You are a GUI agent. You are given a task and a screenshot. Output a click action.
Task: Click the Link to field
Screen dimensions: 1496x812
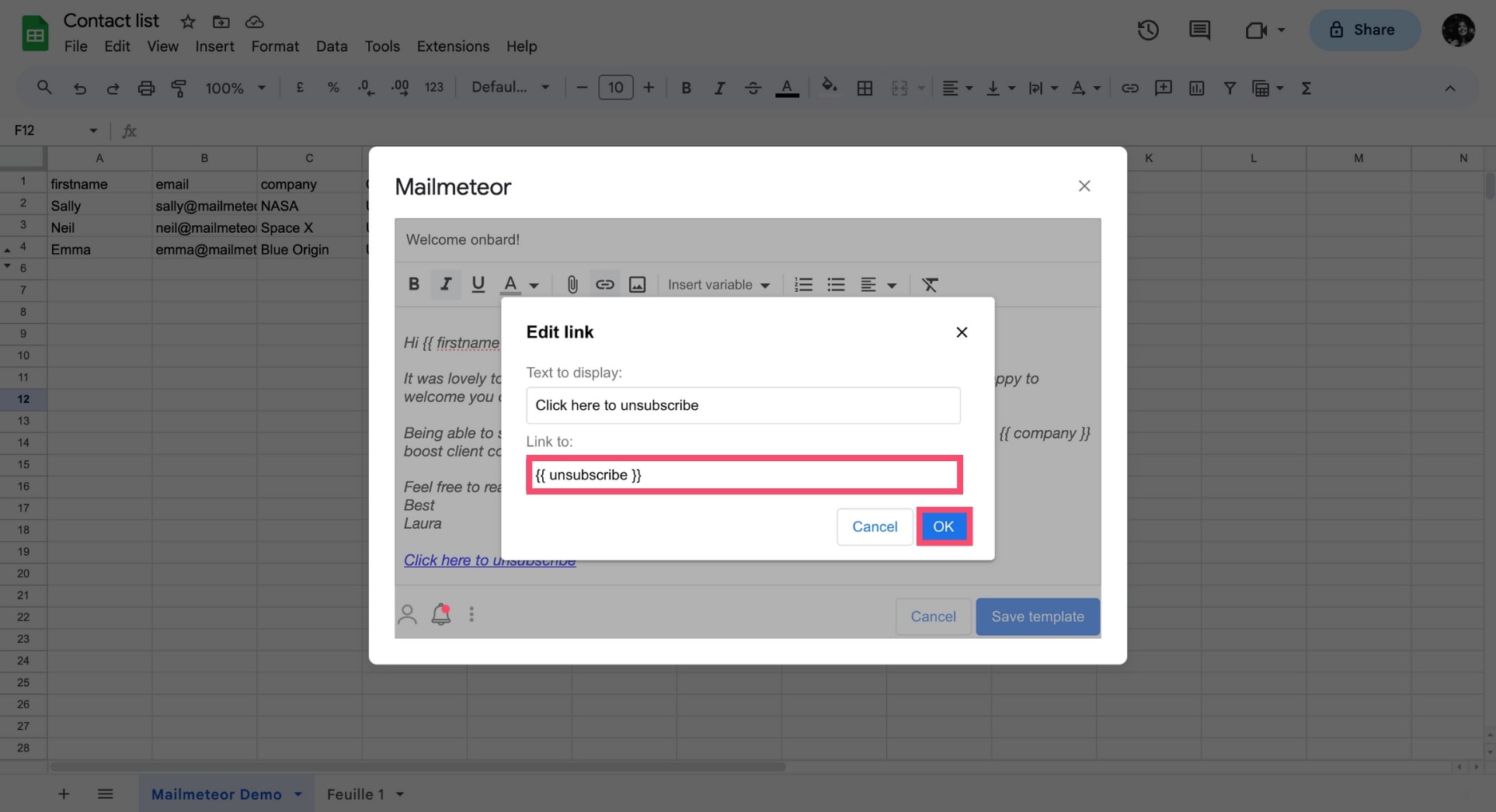[x=744, y=474]
